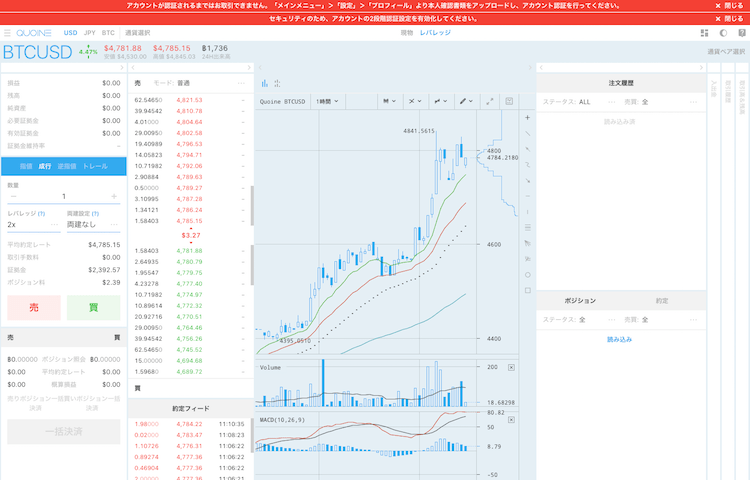Close the Volume indicator panel

pos(511,368)
